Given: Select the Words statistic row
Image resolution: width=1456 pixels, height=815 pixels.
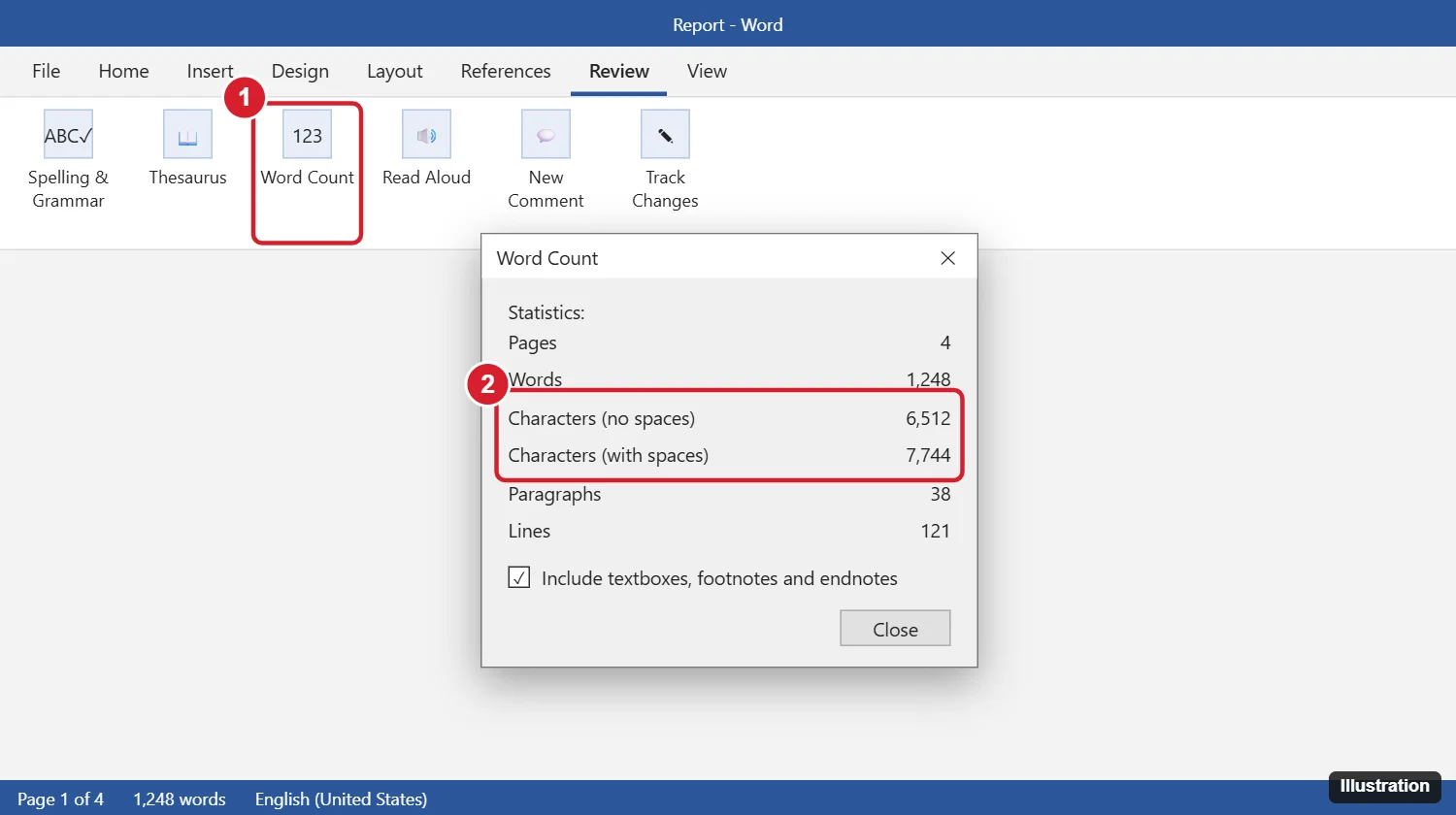Looking at the screenshot, I should [x=729, y=379].
